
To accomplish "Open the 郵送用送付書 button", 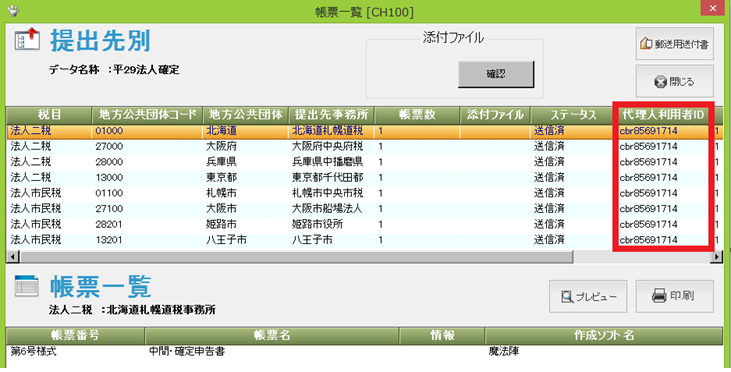I will [675, 44].
